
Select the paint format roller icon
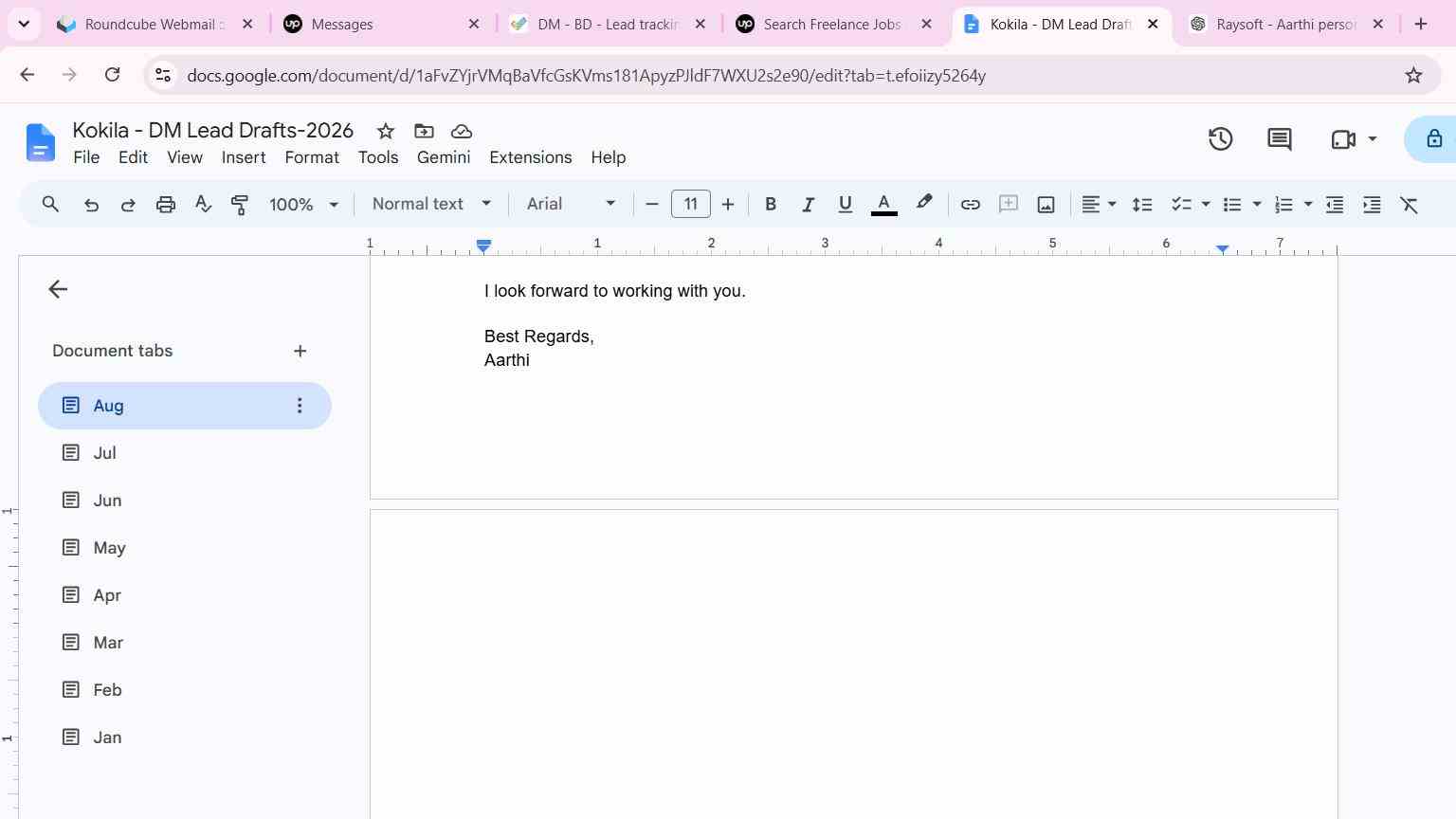(x=240, y=205)
